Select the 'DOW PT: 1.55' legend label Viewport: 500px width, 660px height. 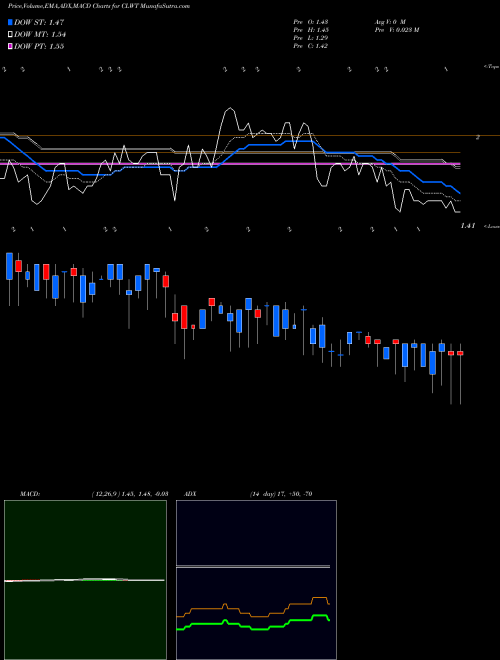click(39, 46)
